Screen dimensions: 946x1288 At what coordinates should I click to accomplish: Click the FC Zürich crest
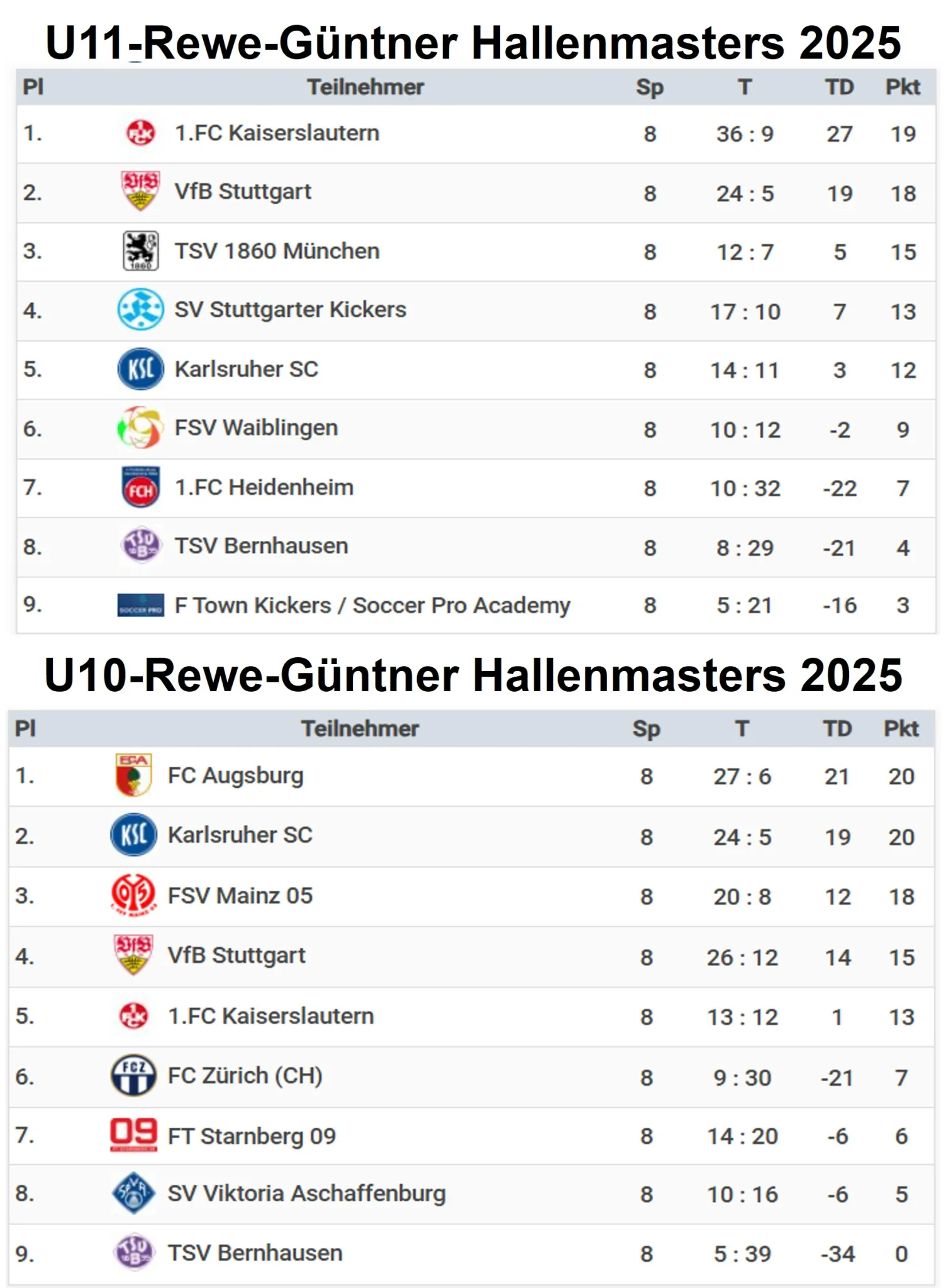[x=133, y=1075]
